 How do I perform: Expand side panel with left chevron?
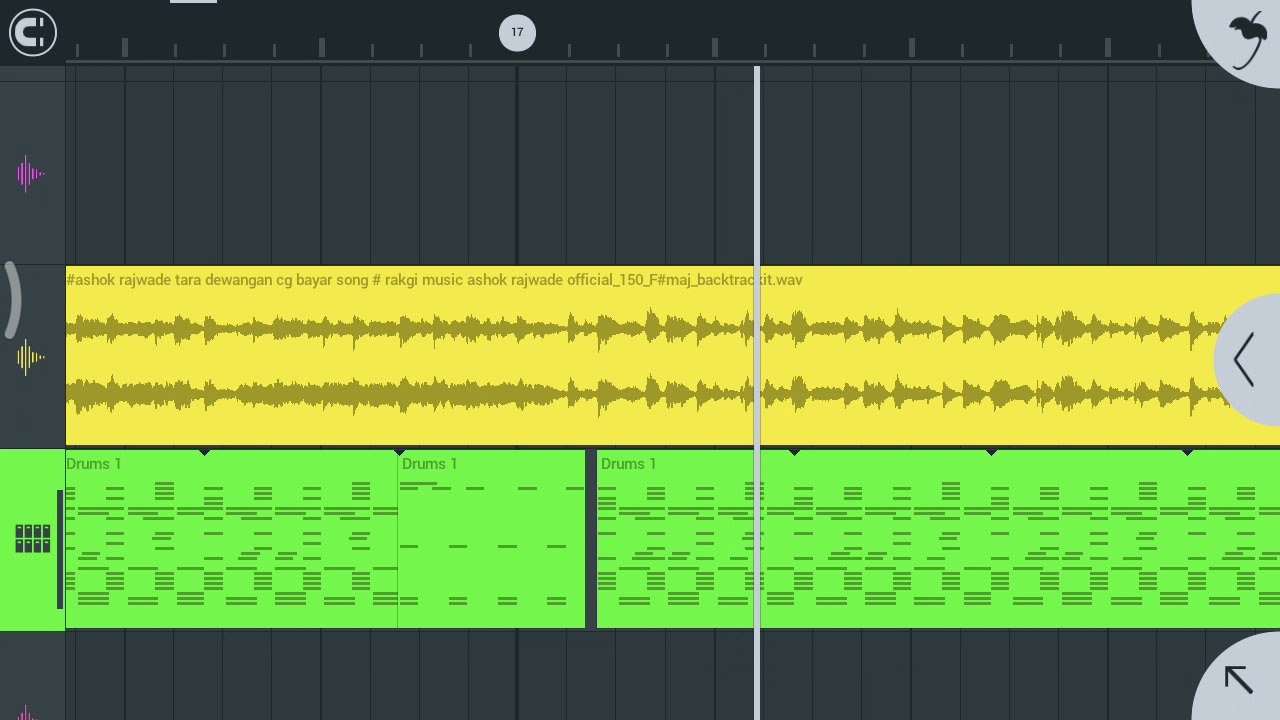point(1244,360)
